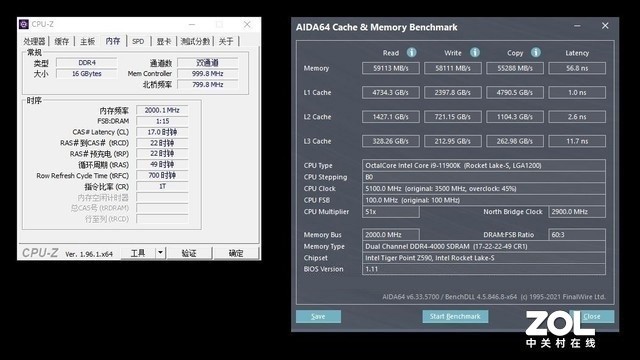This screenshot has width=640, height=360.
Task: Click CAS# Latency 17.0 时钟 value
Action: pos(162,132)
